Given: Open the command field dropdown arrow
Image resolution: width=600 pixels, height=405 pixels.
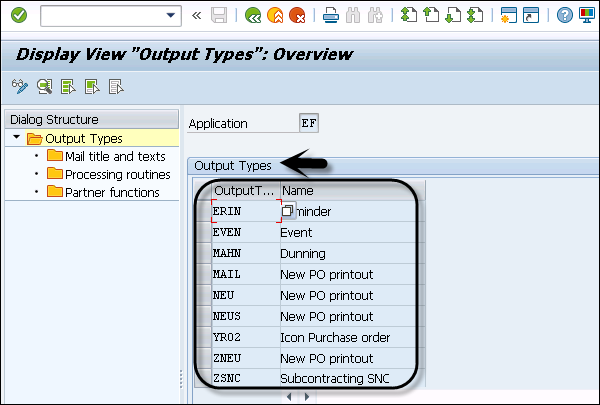Looking at the screenshot, I should [173, 16].
